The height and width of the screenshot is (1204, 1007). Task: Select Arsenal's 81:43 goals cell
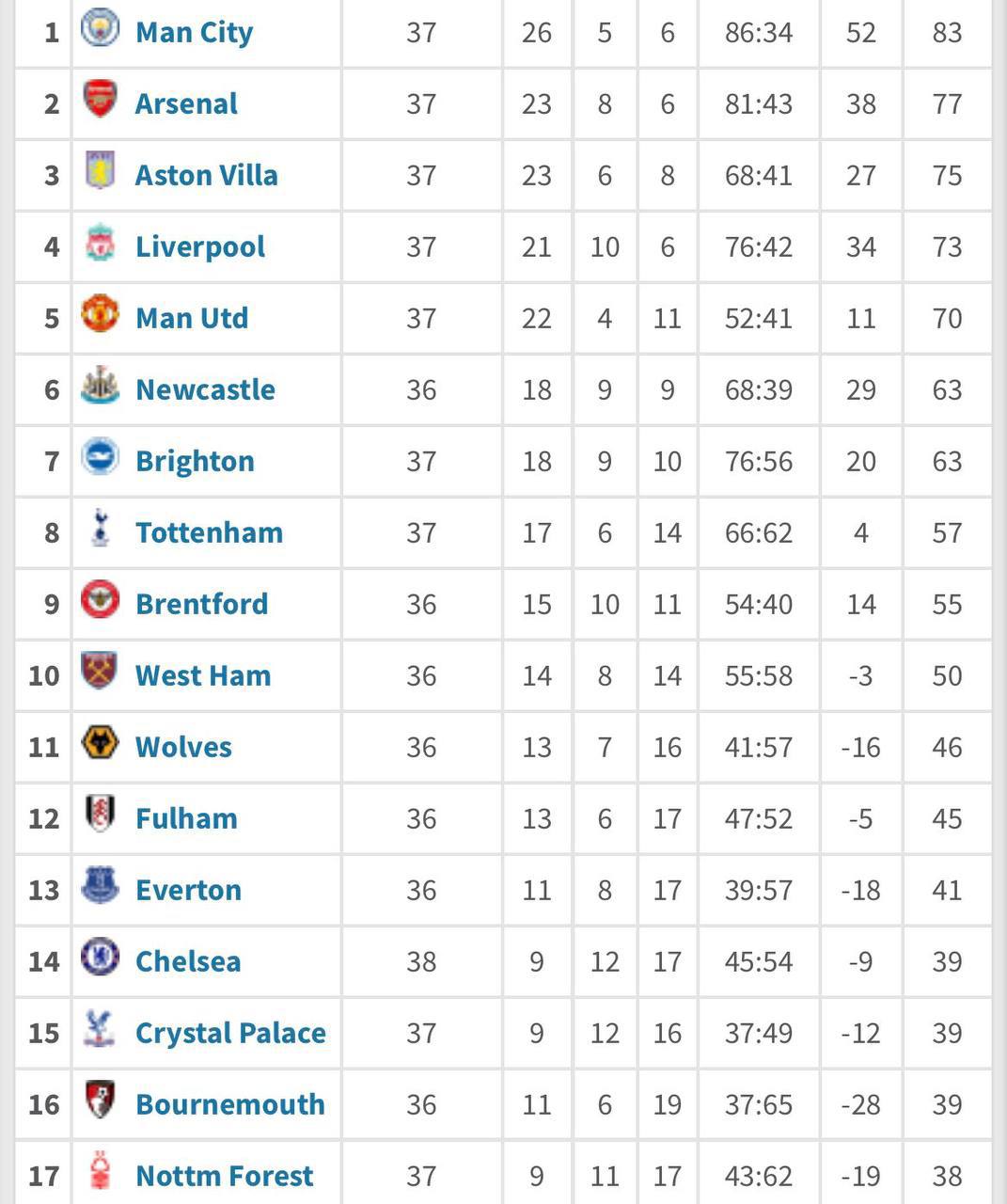point(759,103)
